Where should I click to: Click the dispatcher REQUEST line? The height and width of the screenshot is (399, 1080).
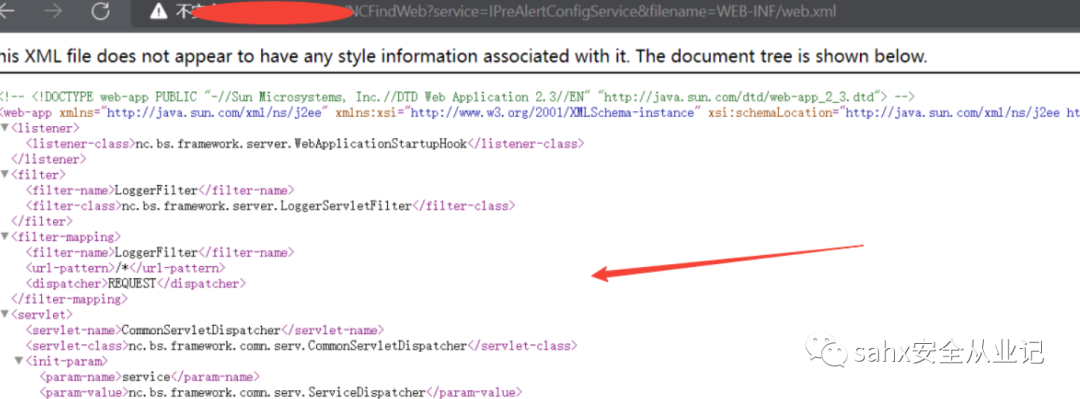click(136, 283)
